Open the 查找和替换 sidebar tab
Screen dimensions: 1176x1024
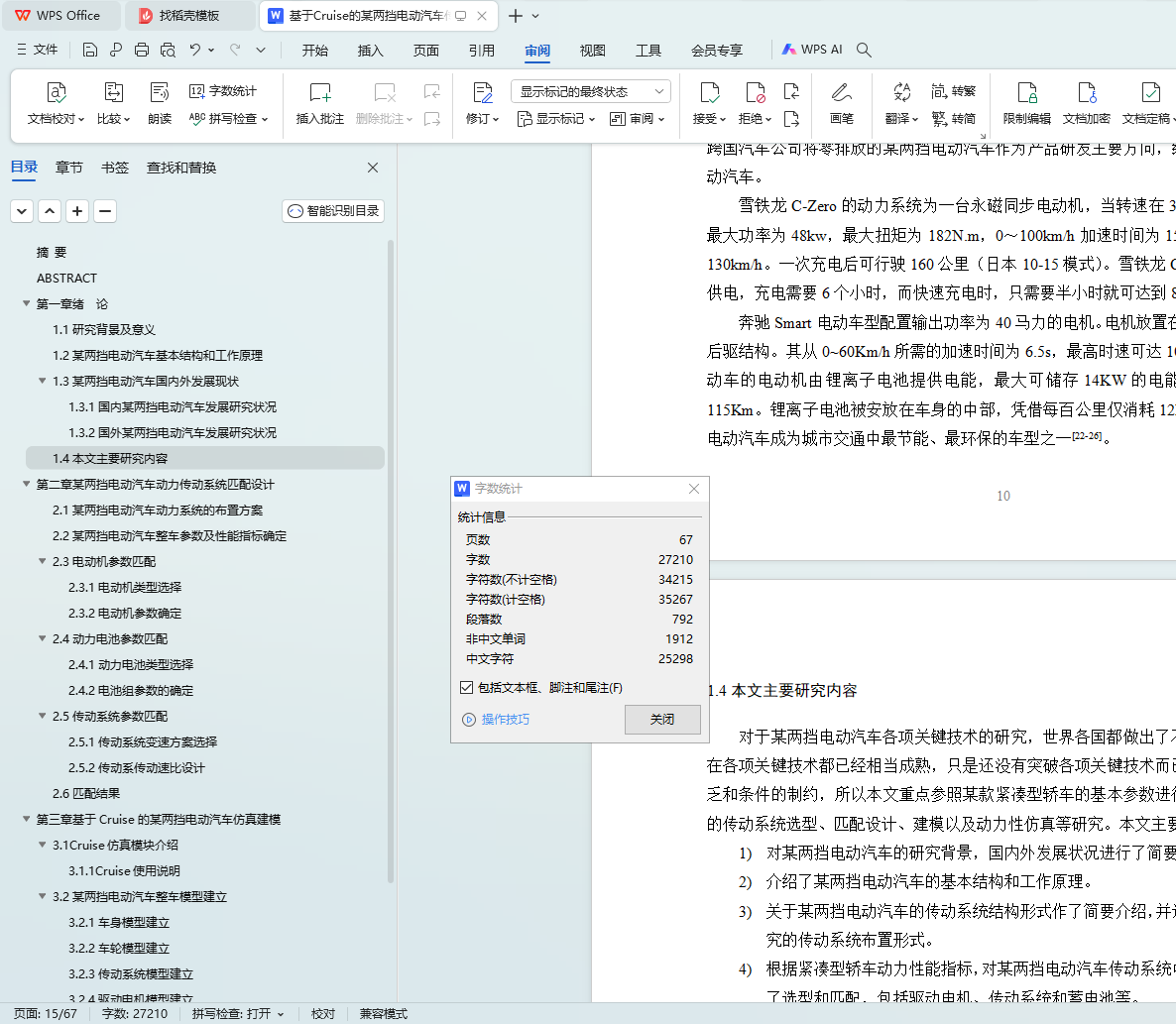(181, 168)
